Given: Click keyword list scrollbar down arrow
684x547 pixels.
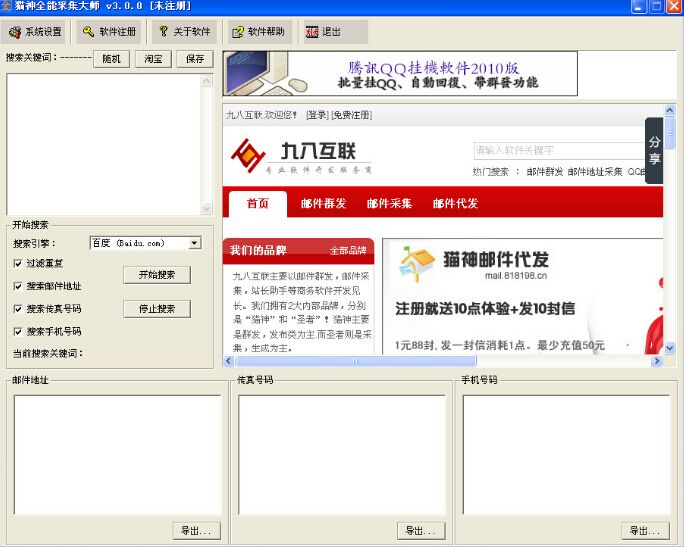Looking at the screenshot, I should [x=207, y=210].
